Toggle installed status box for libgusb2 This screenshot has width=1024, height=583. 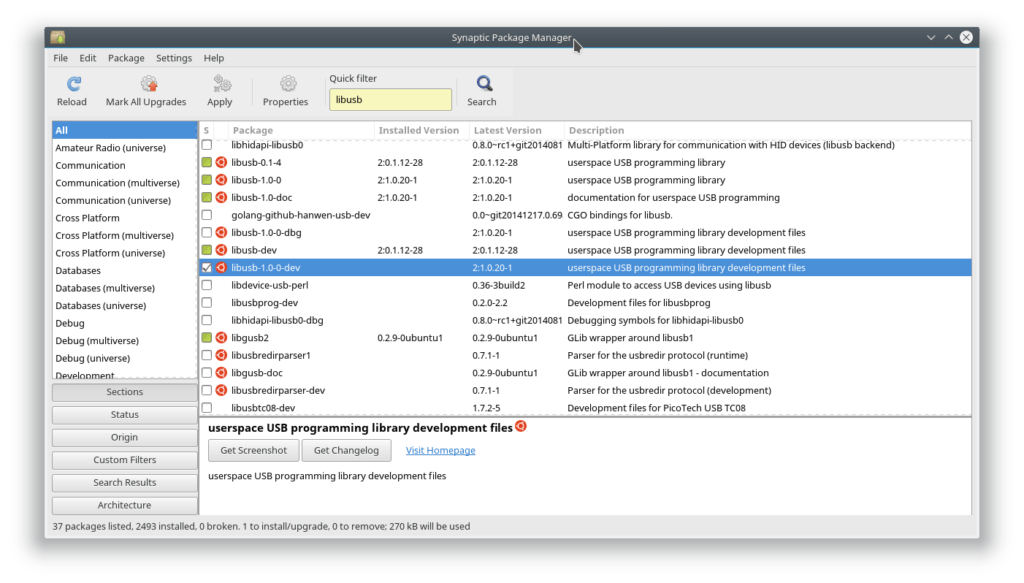point(207,338)
